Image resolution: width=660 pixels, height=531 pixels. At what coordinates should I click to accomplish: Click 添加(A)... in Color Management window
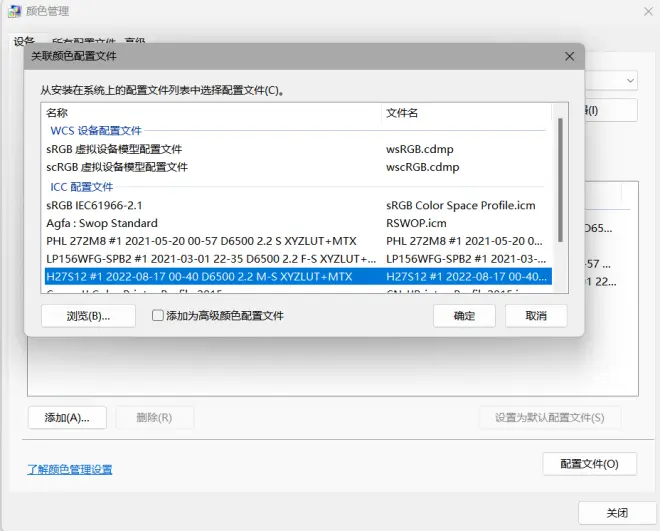(67, 417)
